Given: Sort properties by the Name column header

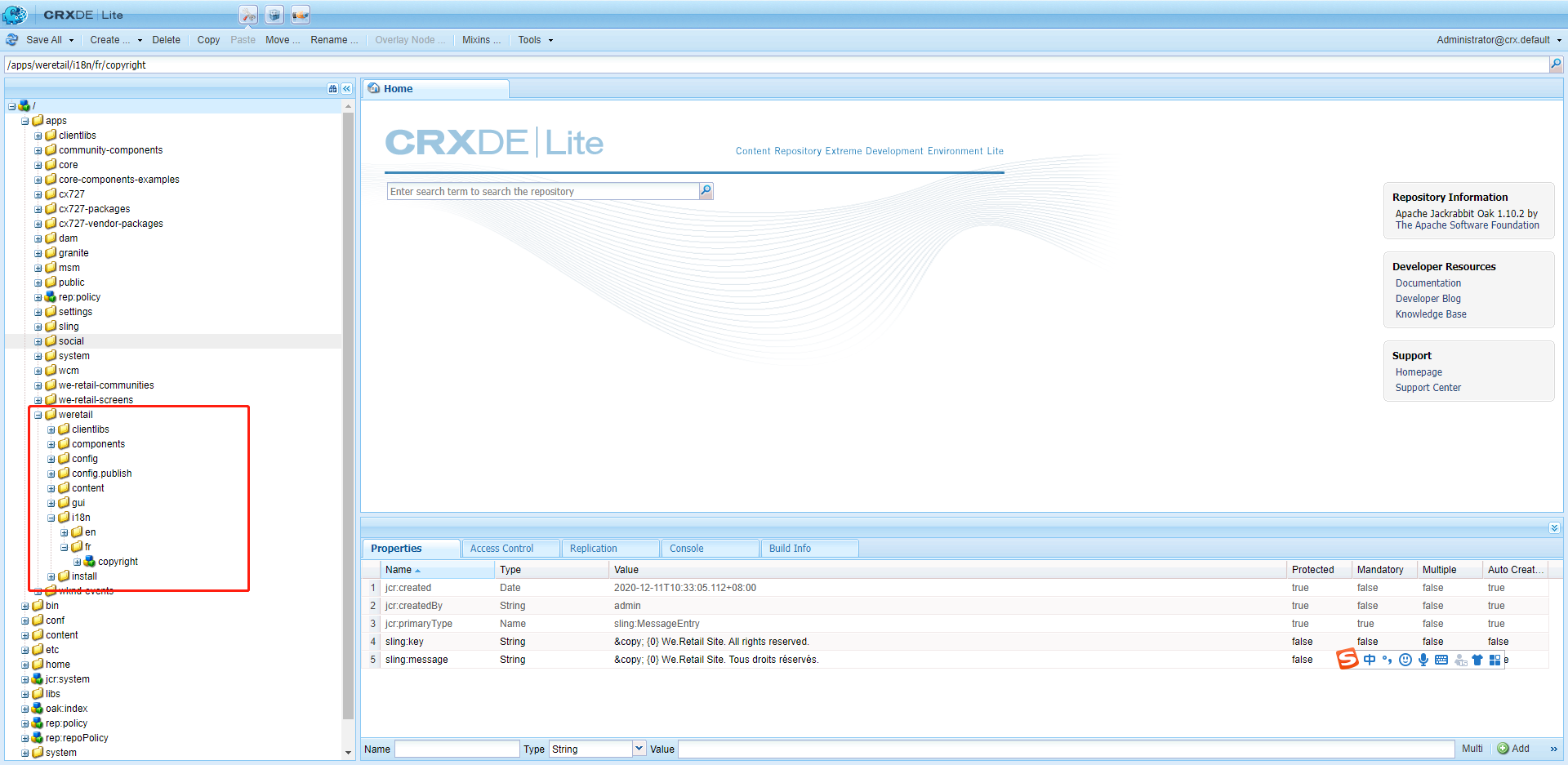Looking at the screenshot, I should click(437, 570).
